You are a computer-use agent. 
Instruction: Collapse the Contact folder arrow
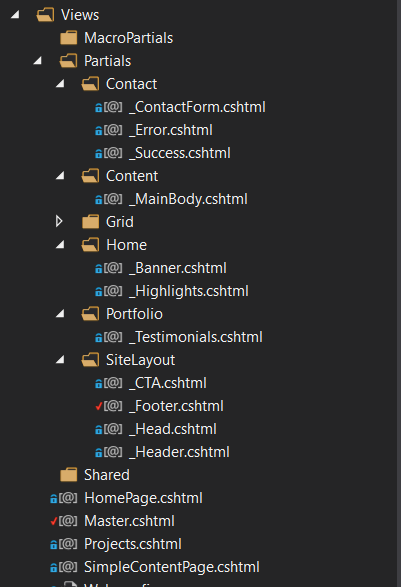[60, 84]
